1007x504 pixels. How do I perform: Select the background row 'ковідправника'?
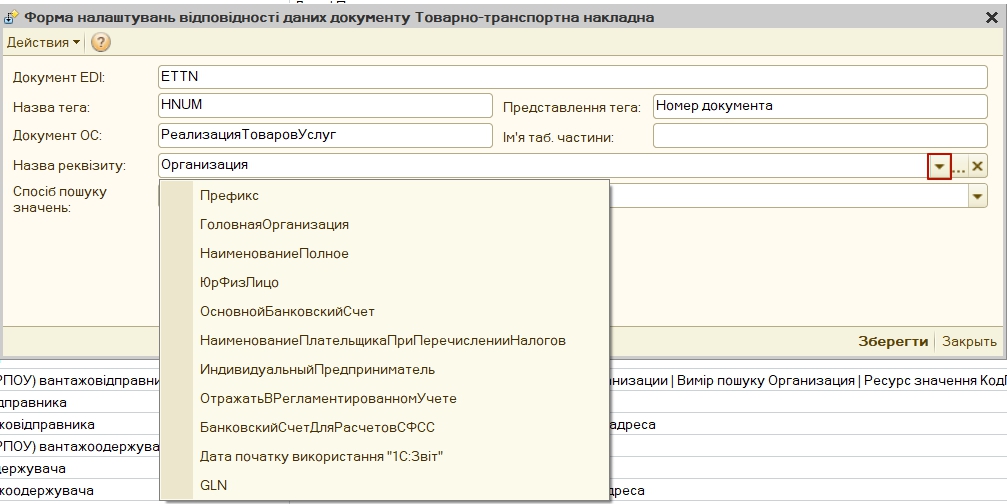[48, 425]
